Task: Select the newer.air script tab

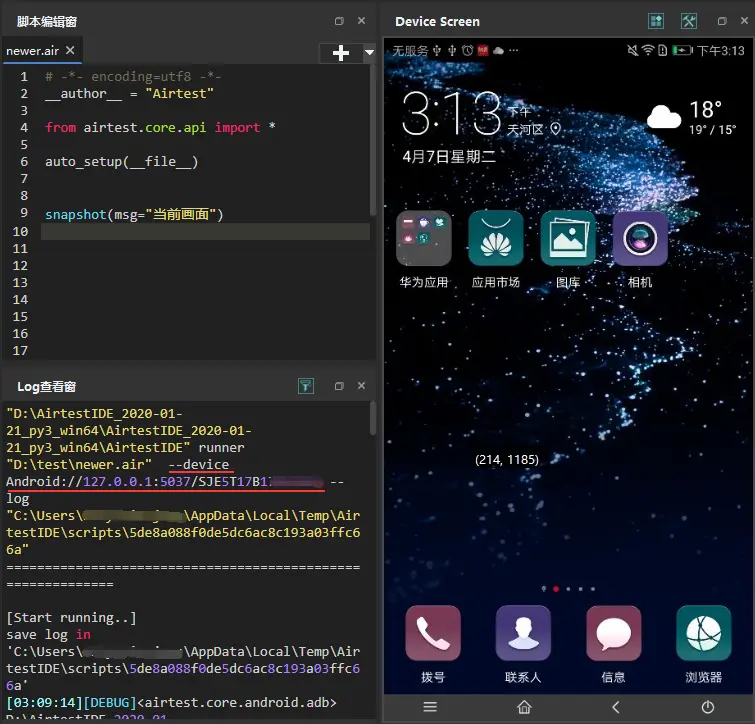Action: [32, 51]
